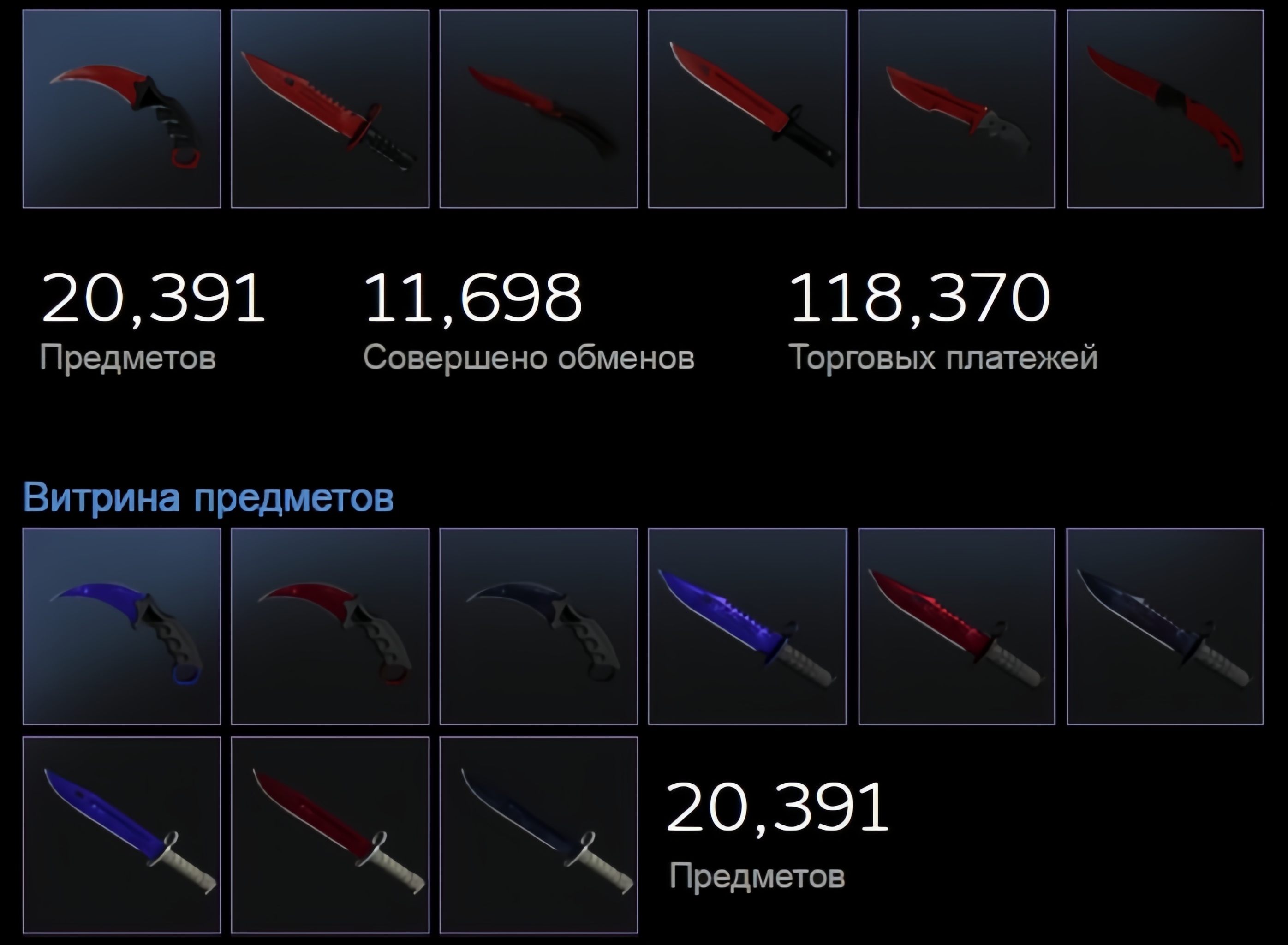Select the dark navy bayonet in bottom row
The image size is (1288, 945).
(539, 835)
